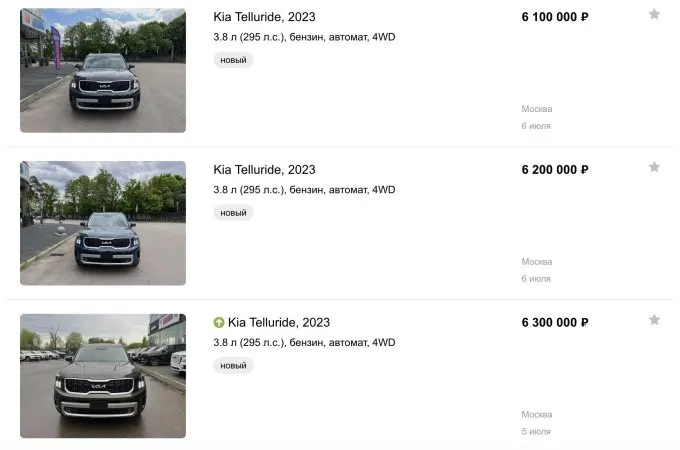Open the first Kia Telluride, 2023 title link

click(x=264, y=17)
